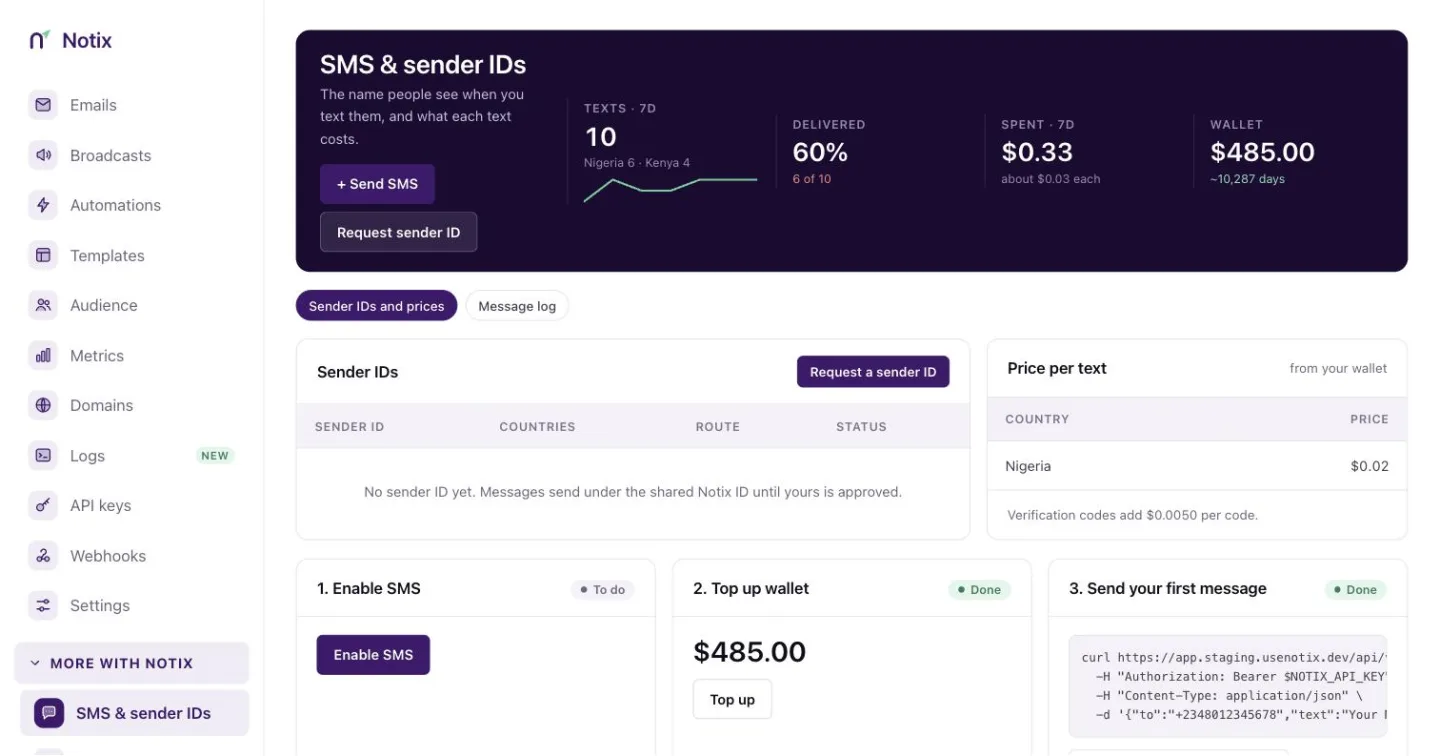Click the Route column header

[718, 427]
